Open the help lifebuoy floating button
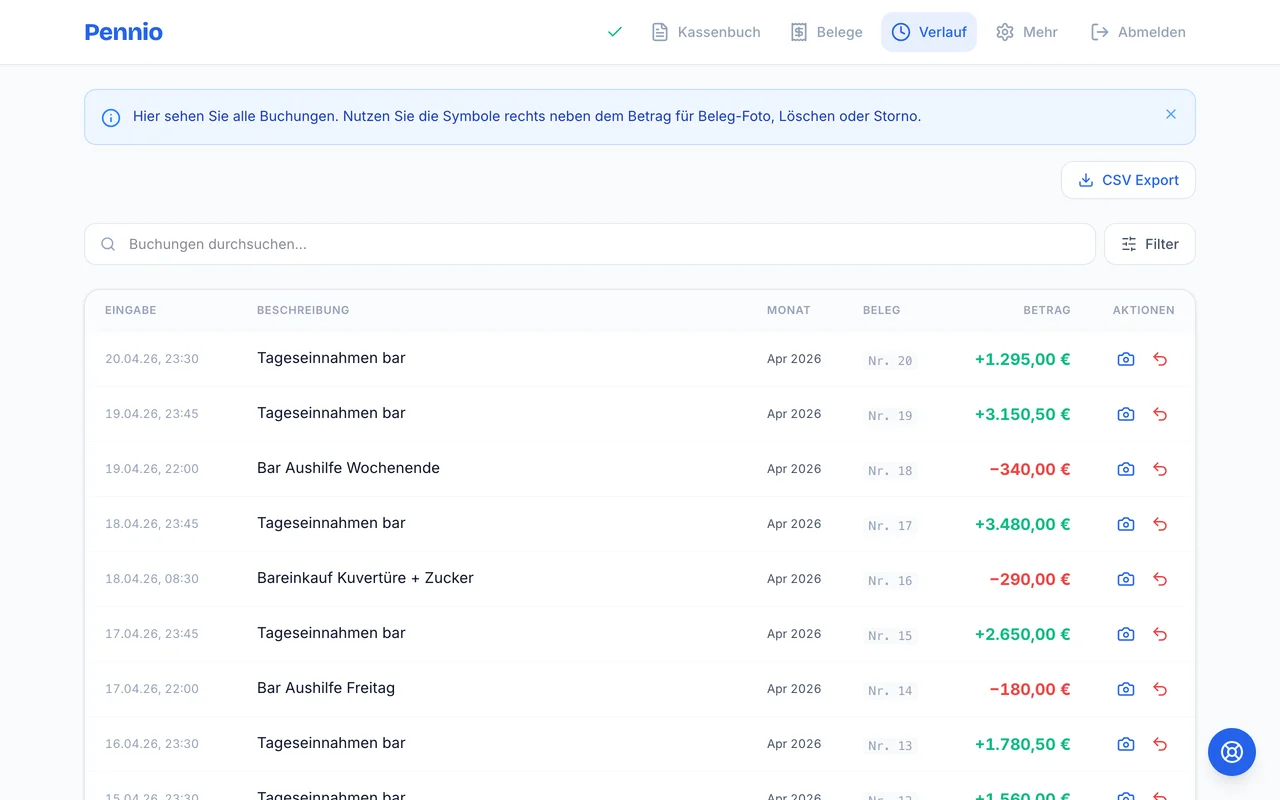The image size is (1280, 800). click(1231, 752)
